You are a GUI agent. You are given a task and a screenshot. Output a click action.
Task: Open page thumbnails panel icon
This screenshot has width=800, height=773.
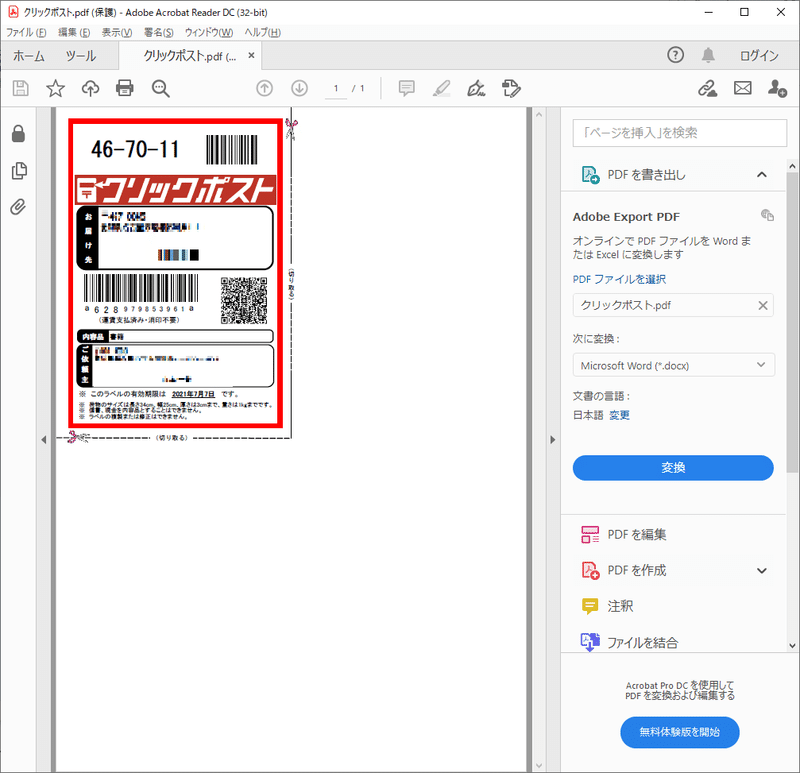click(x=19, y=170)
